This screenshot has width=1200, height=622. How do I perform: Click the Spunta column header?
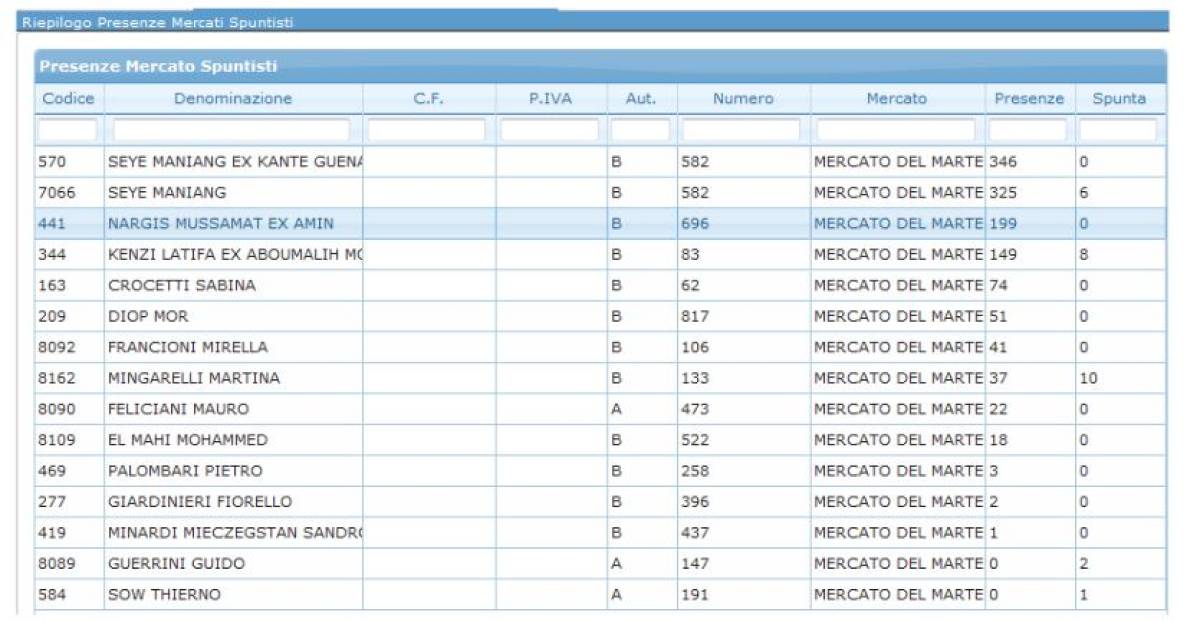pos(1119,99)
